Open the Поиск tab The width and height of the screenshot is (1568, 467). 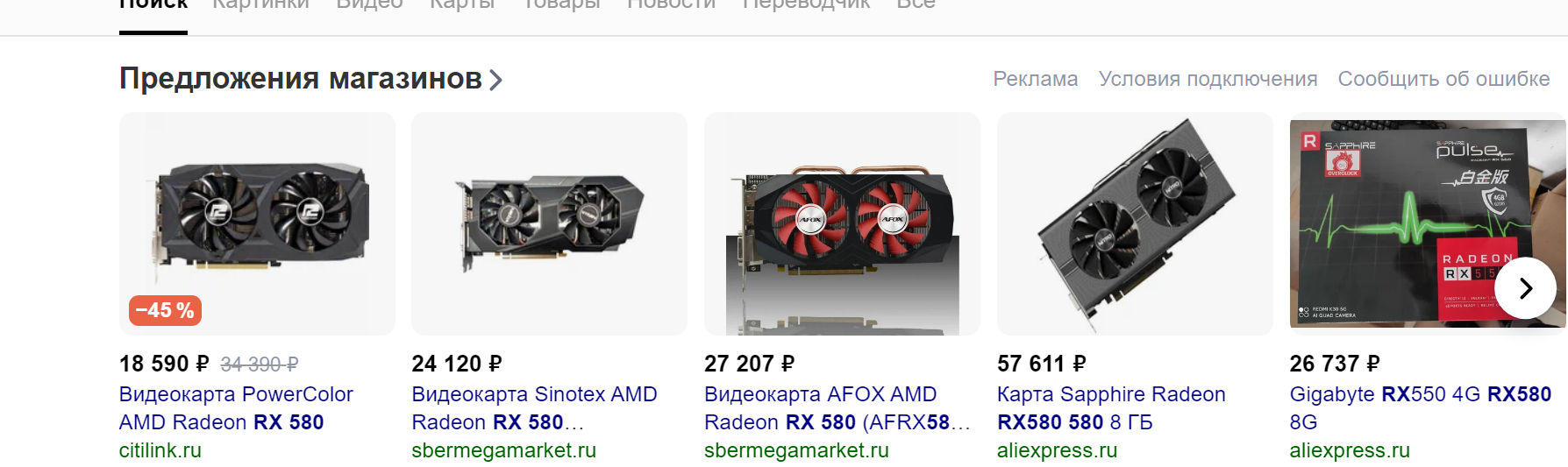click(153, 5)
